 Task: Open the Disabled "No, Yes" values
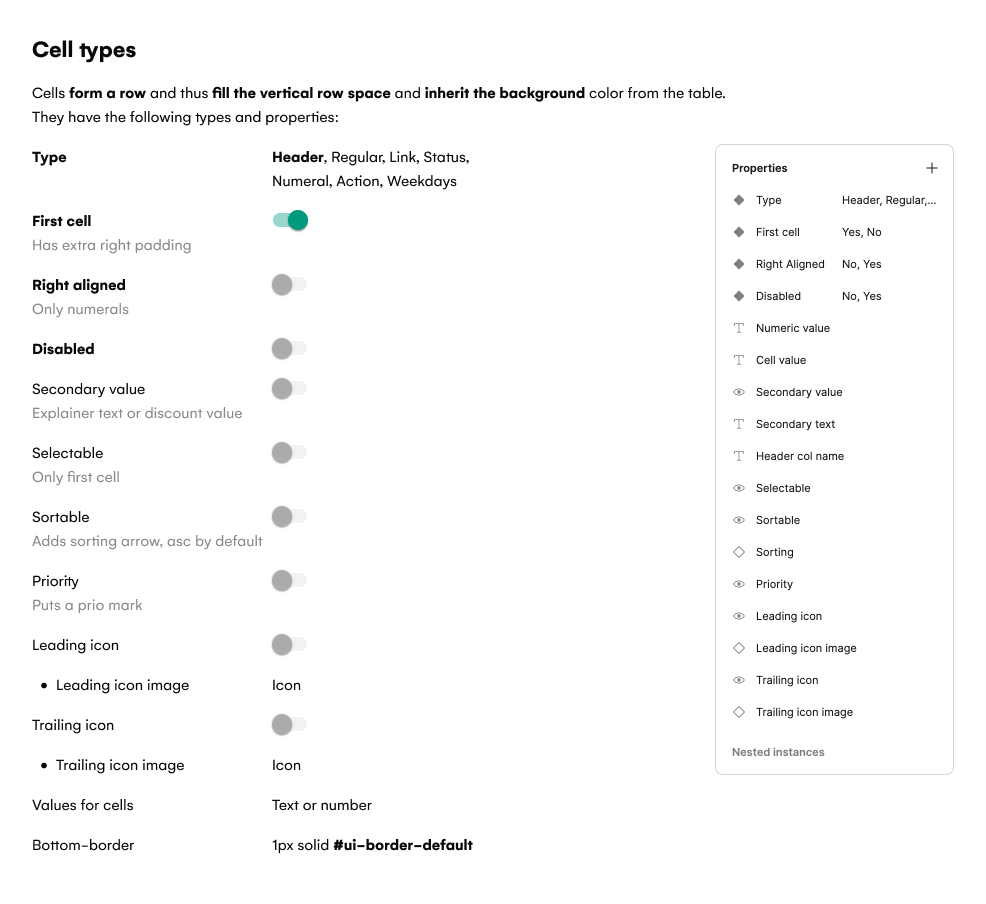[x=861, y=296]
